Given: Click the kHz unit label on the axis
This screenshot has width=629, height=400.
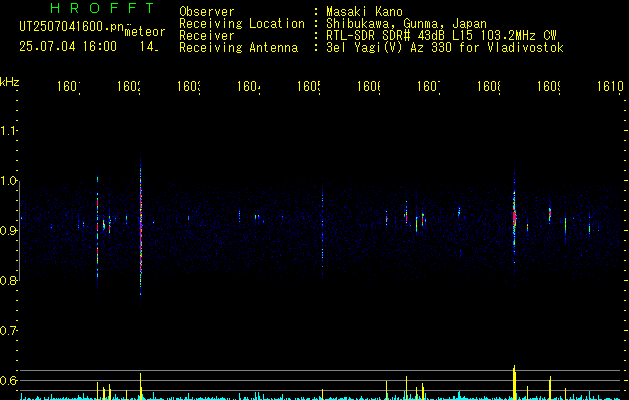Looking at the screenshot, I should [x=10, y=82].
